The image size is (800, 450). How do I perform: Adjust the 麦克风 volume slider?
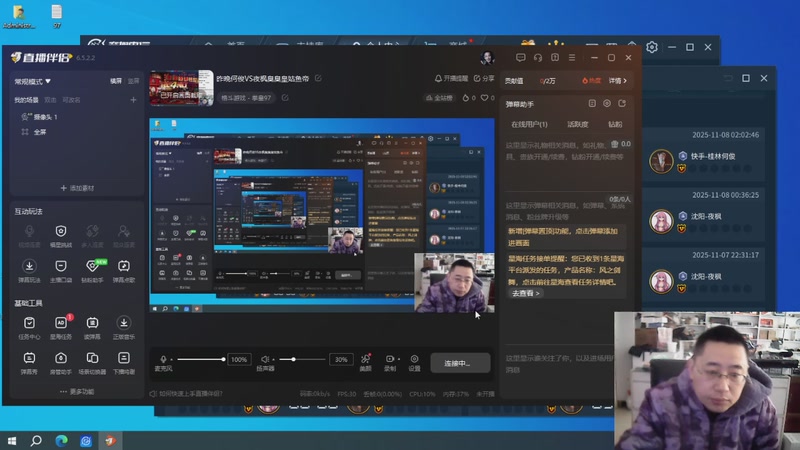pos(201,359)
